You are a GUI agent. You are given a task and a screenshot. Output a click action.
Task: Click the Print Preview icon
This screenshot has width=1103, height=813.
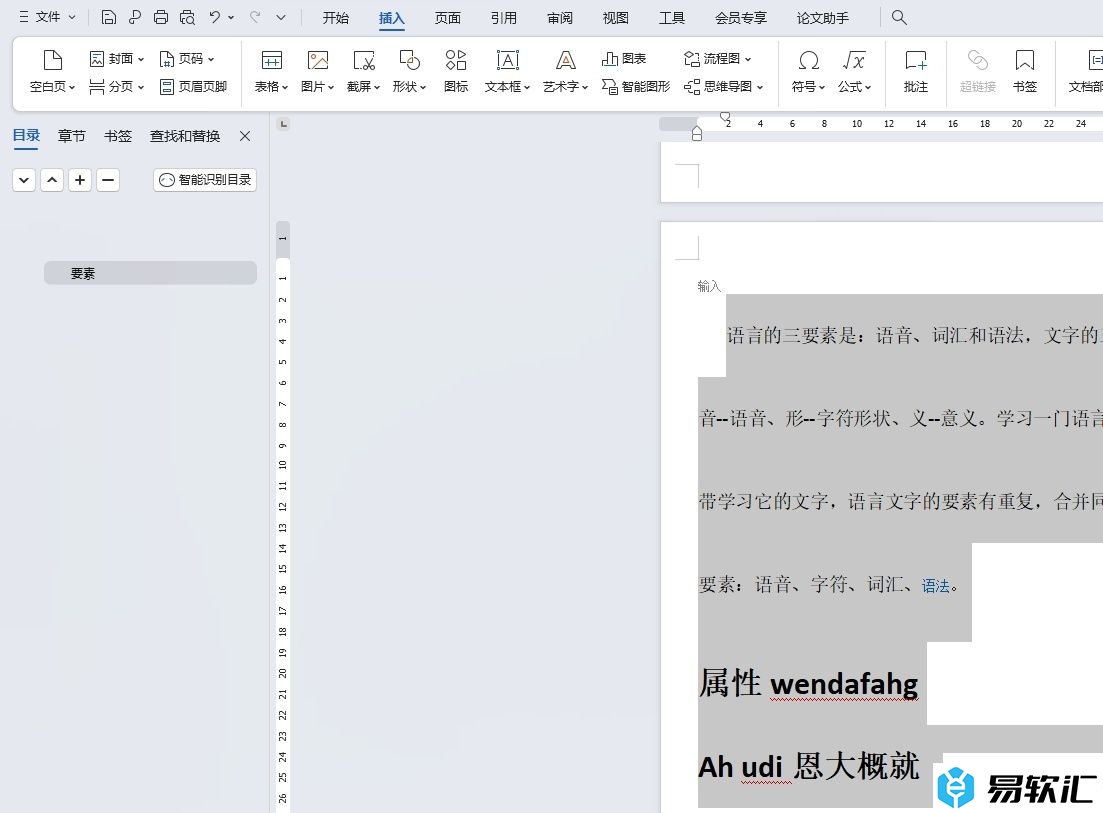[x=187, y=17]
